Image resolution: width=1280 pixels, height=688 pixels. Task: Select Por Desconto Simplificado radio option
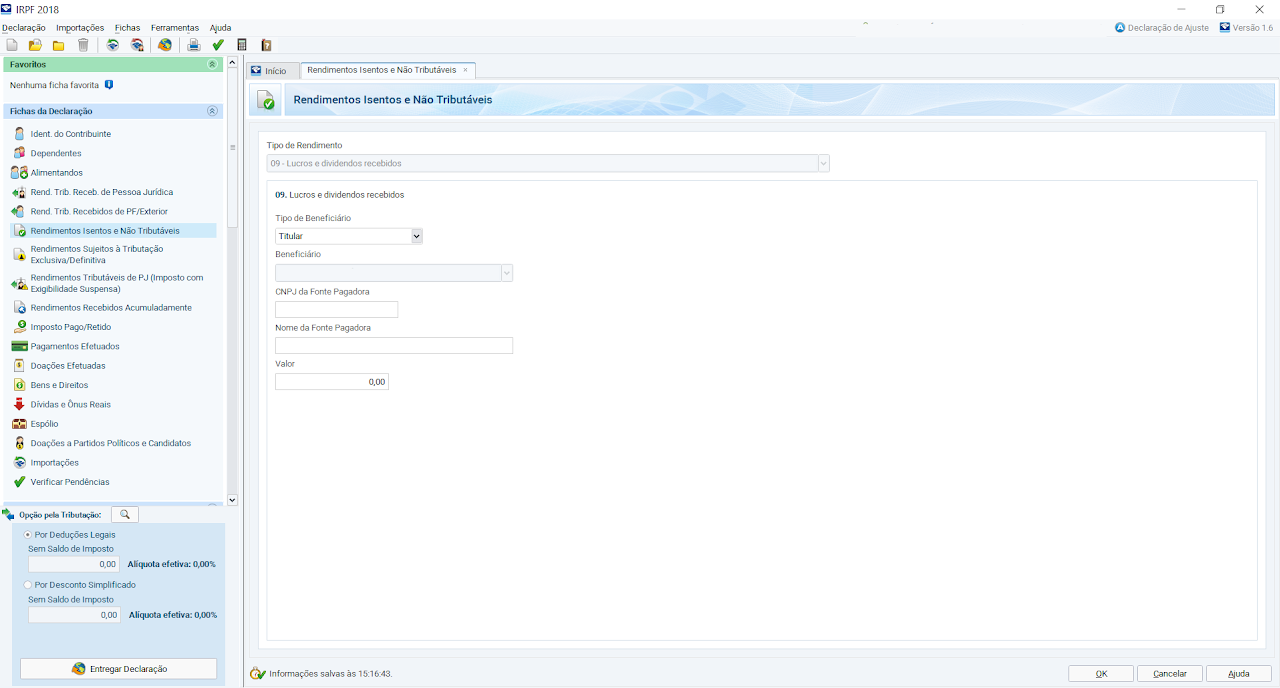[28, 585]
